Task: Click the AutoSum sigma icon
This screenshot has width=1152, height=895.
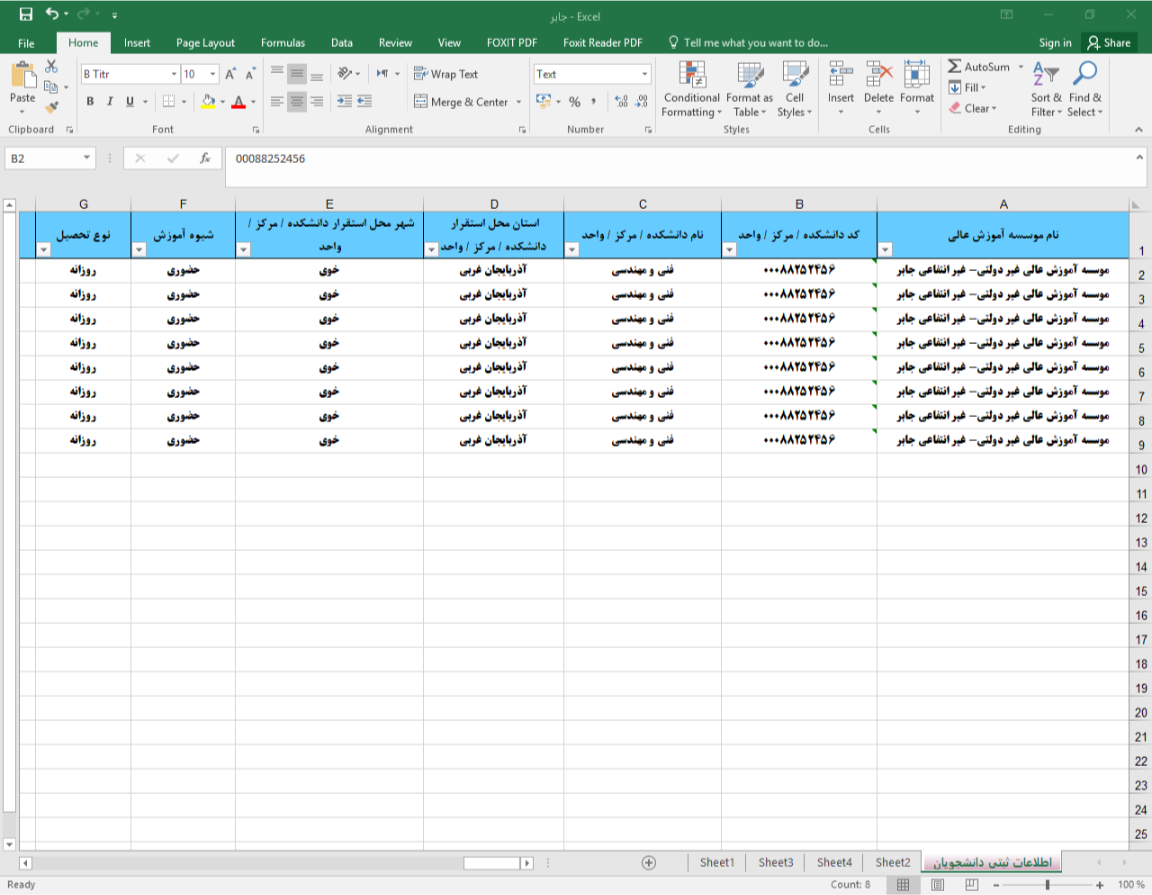Action: point(955,66)
